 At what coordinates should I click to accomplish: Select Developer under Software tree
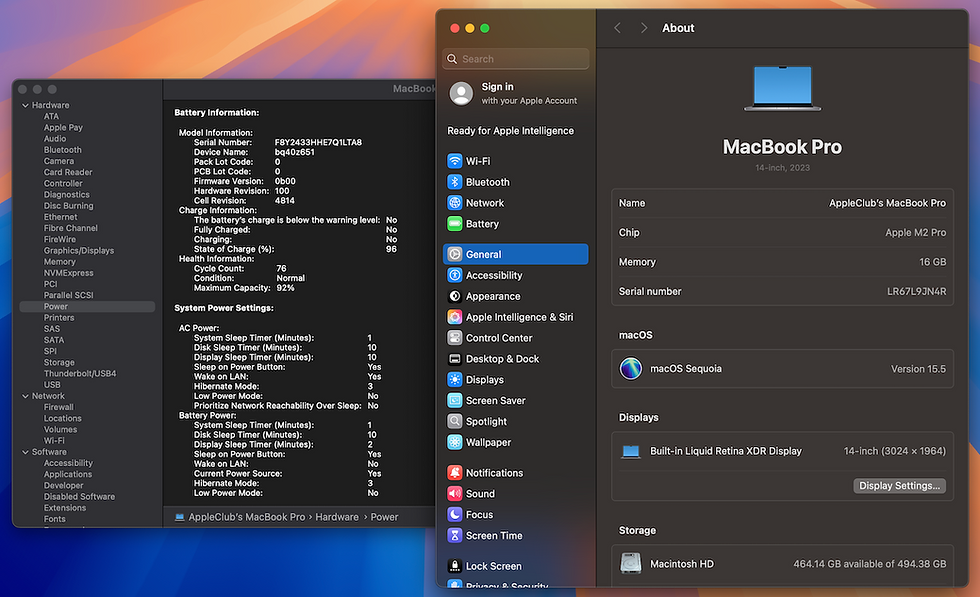point(63,486)
